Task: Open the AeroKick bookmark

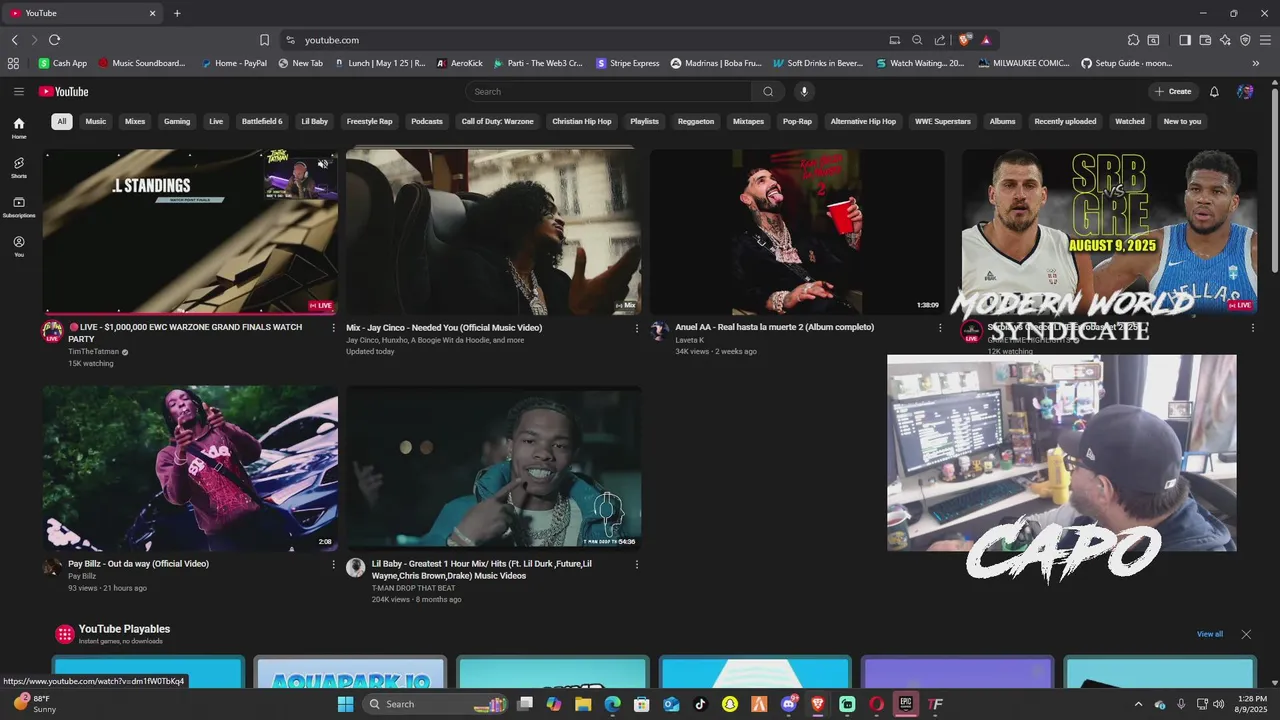Action: (459, 63)
